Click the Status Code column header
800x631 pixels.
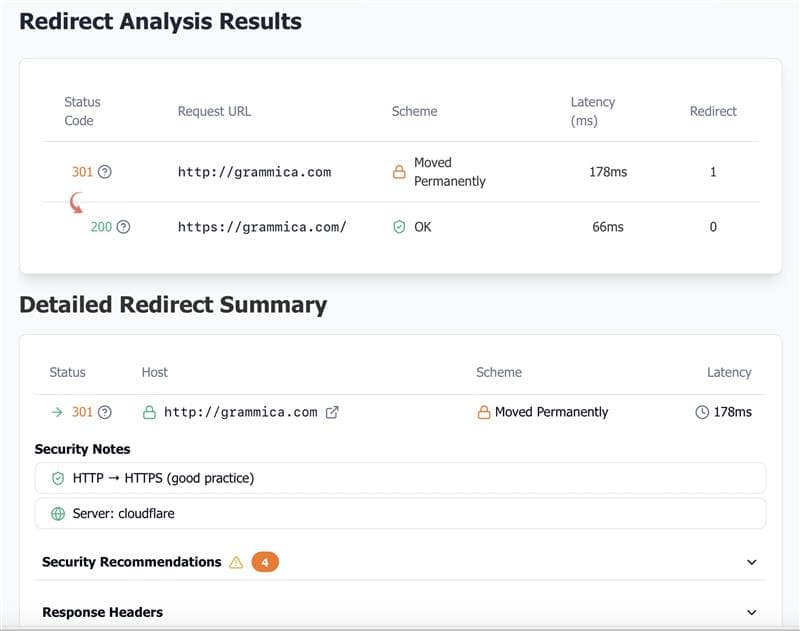pyautogui.click(x=81, y=111)
